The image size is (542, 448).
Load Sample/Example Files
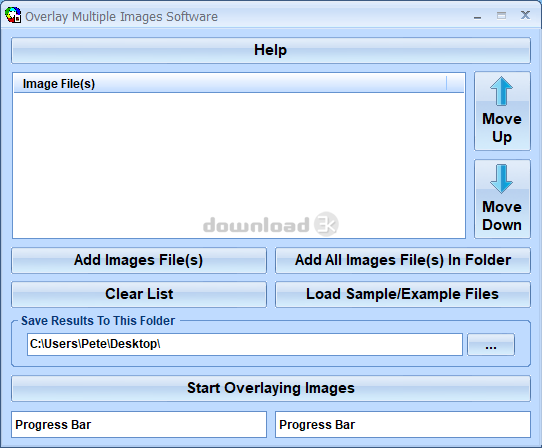(x=403, y=295)
